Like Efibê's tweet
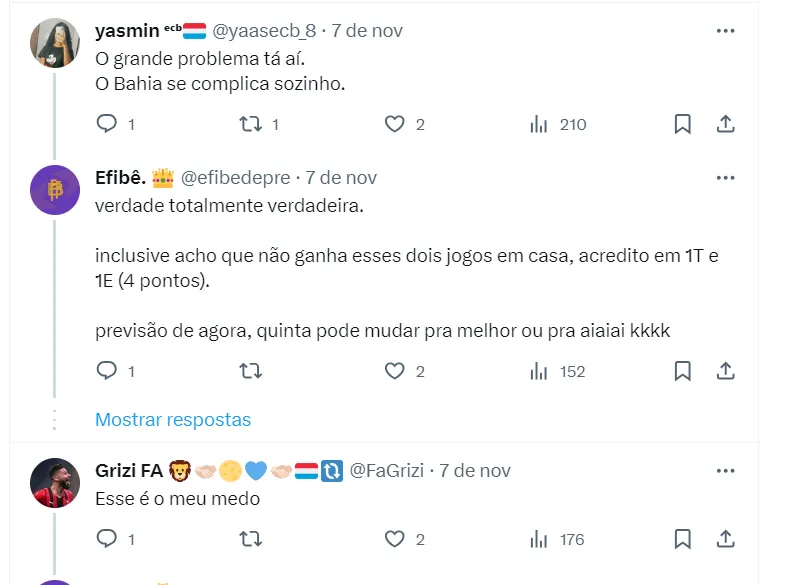The height and width of the screenshot is (585, 787). click(x=395, y=371)
